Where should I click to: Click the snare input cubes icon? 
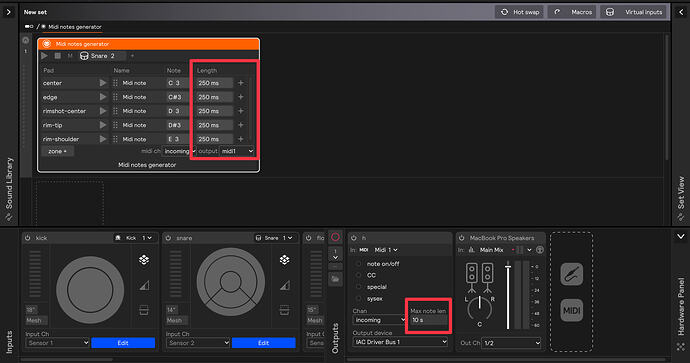click(284, 260)
